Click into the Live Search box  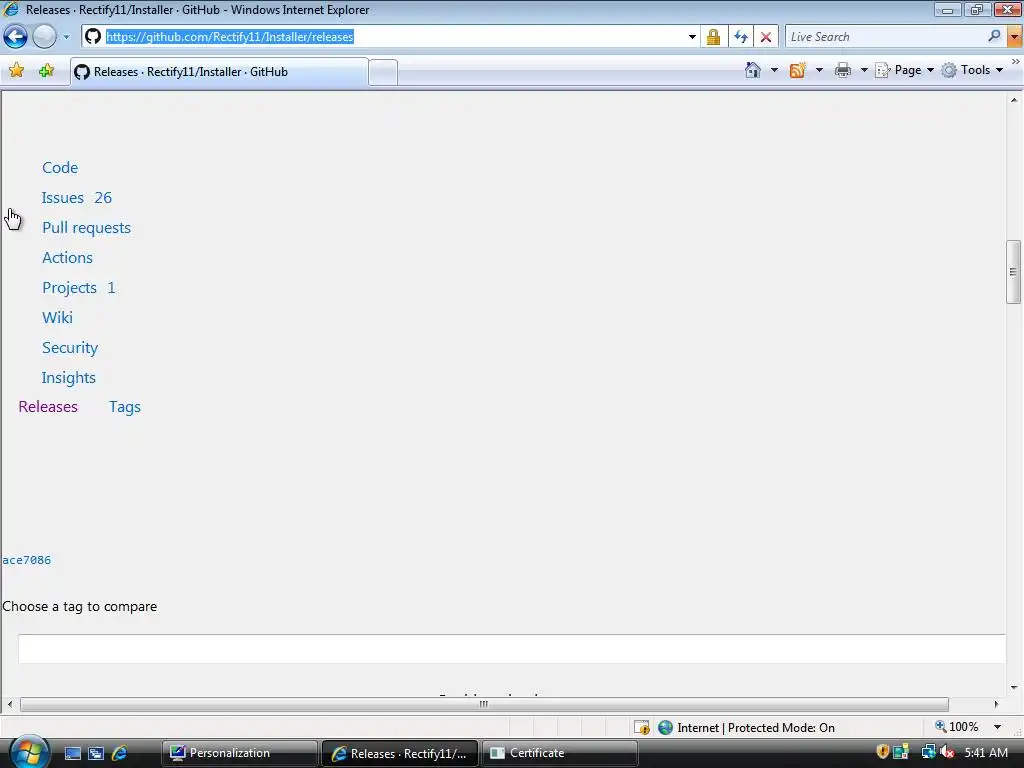coord(885,37)
